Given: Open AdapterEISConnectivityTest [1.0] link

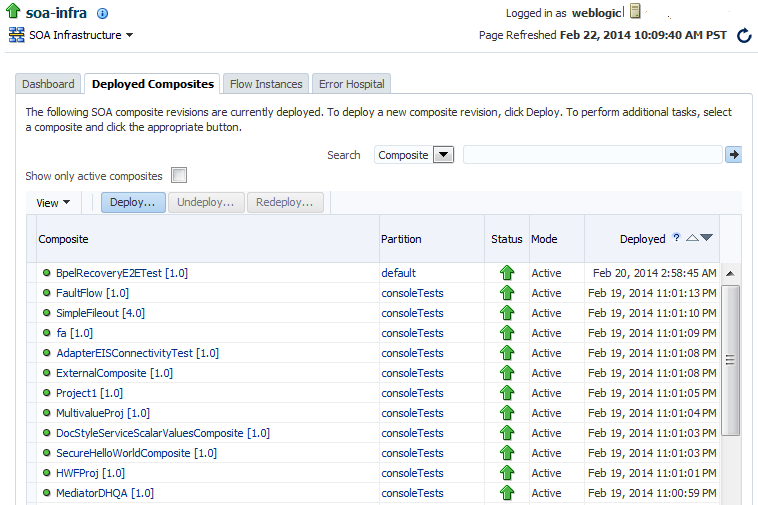Looking at the screenshot, I should pos(137,353).
